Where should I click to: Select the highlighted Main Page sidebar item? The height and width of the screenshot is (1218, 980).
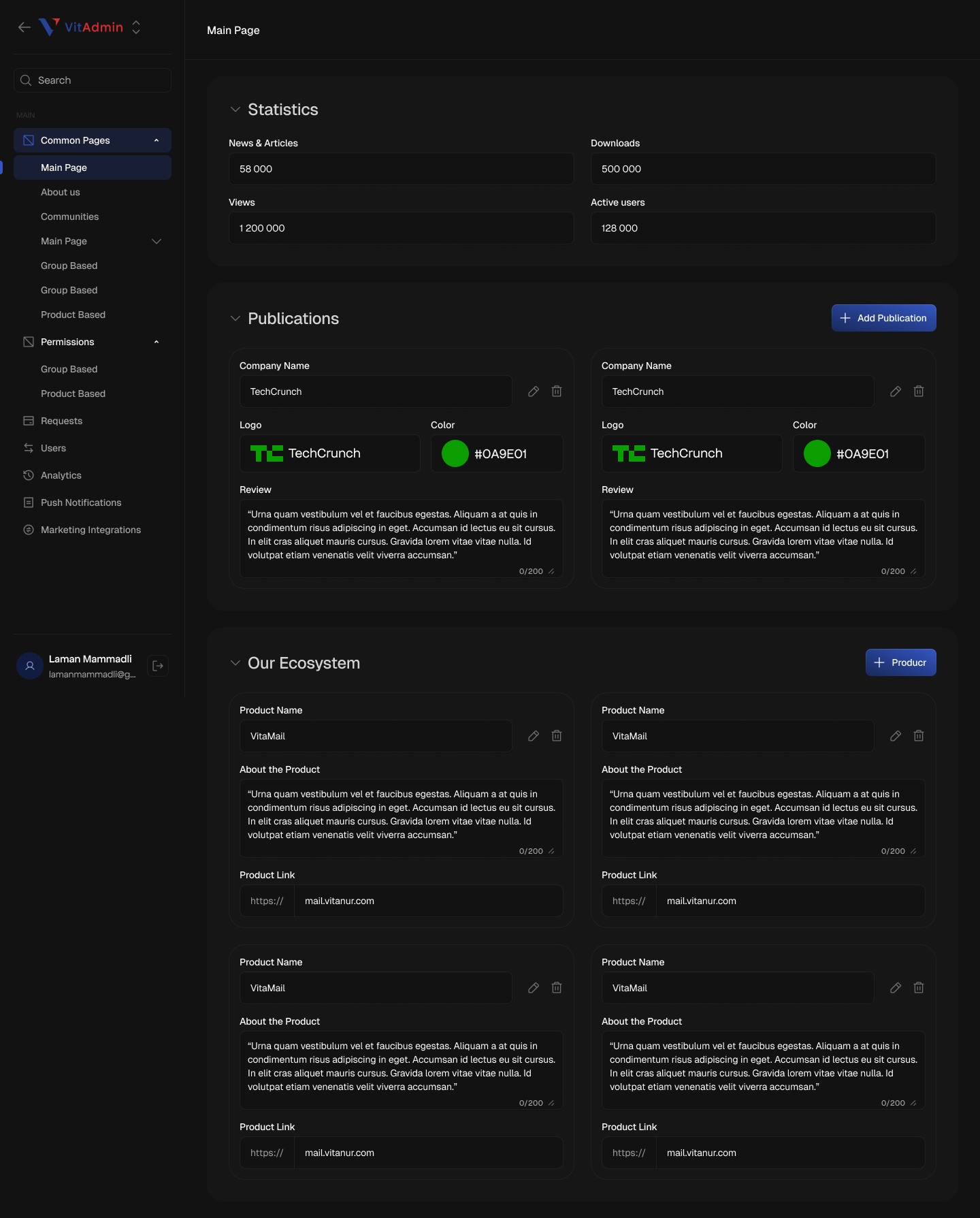[x=93, y=167]
